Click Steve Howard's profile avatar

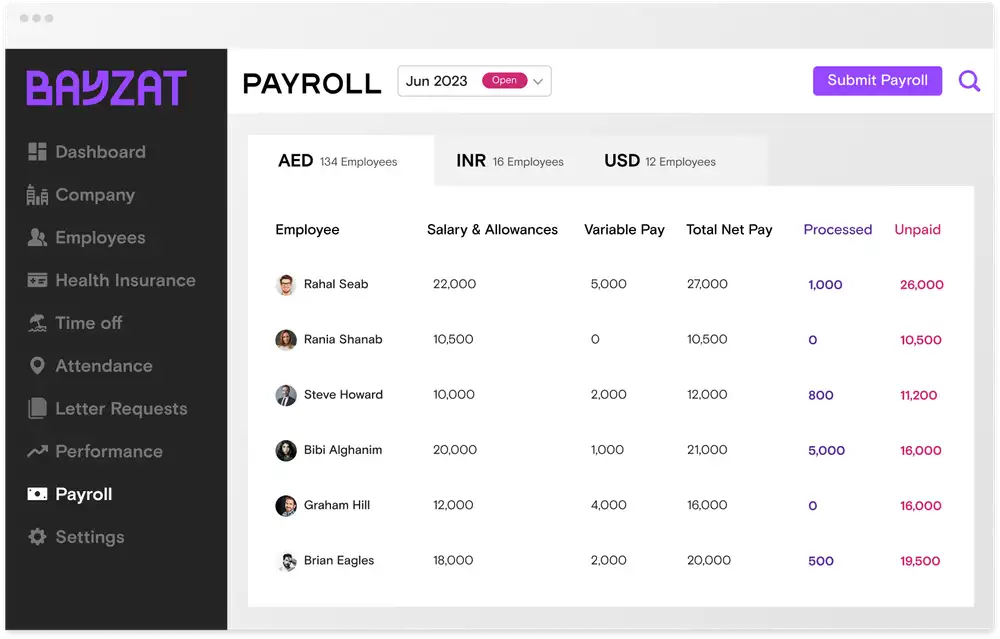tap(285, 394)
